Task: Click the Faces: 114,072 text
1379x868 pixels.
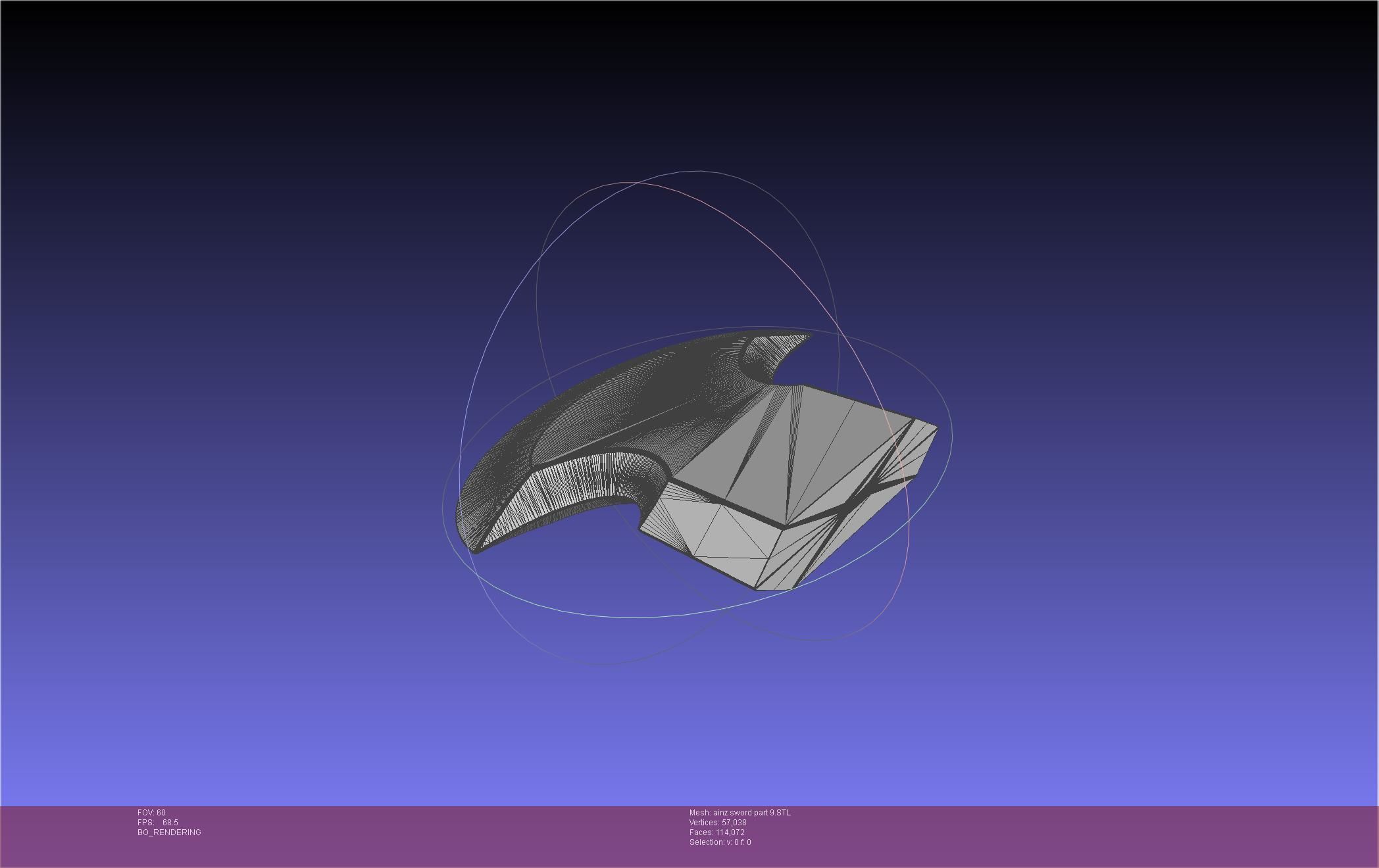Action: click(717, 832)
